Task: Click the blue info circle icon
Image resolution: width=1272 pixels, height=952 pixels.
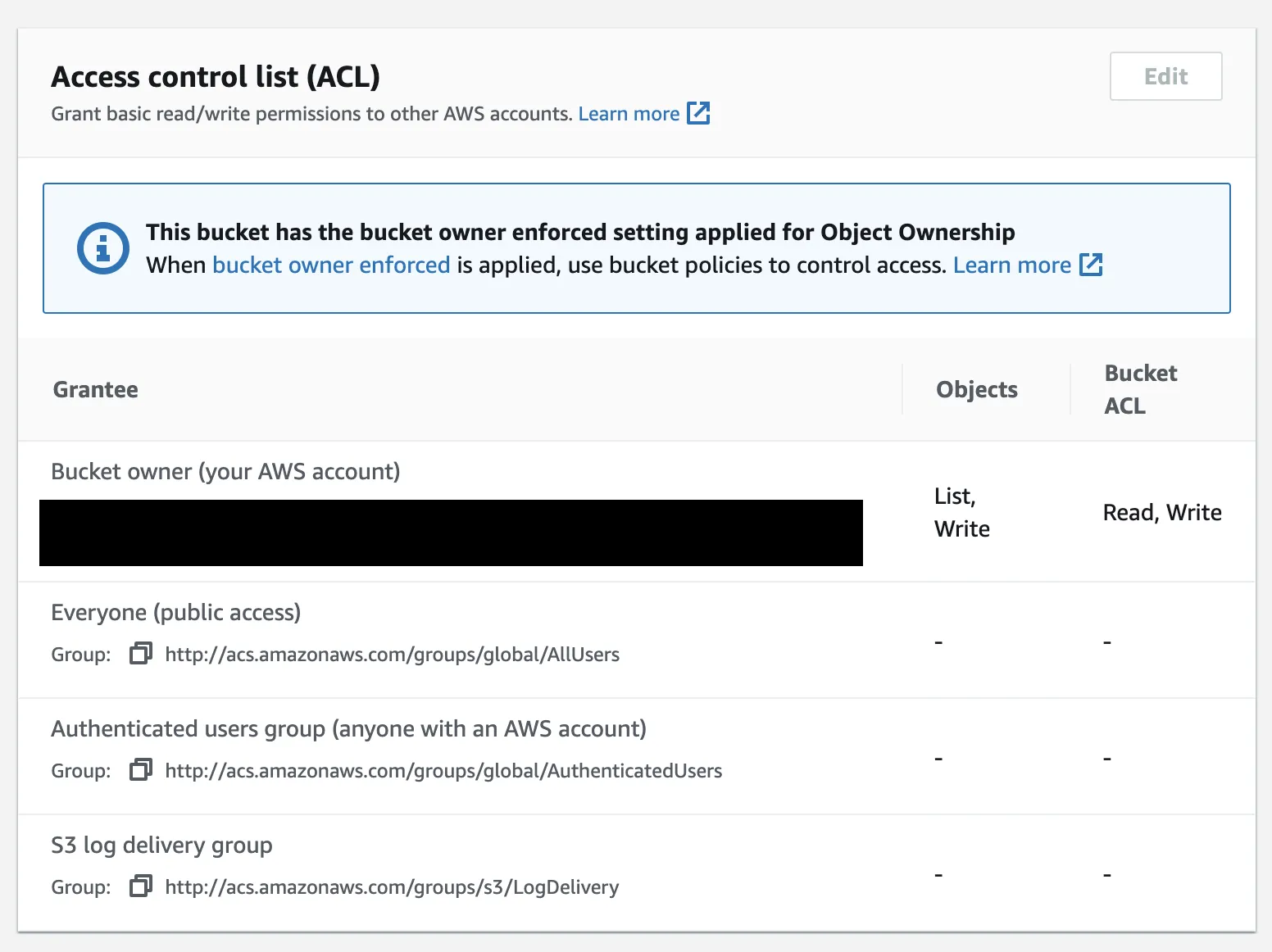Action: point(103,248)
